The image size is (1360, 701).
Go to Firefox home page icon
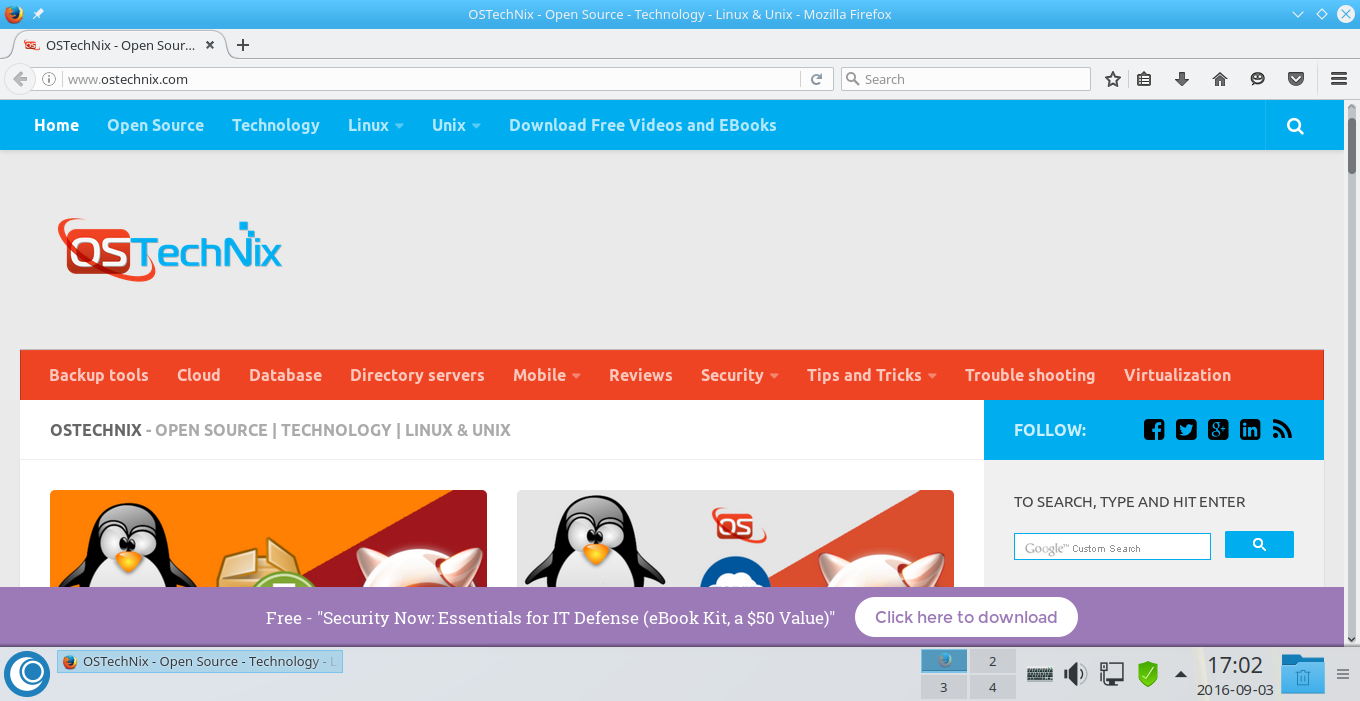click(1220, 79)
